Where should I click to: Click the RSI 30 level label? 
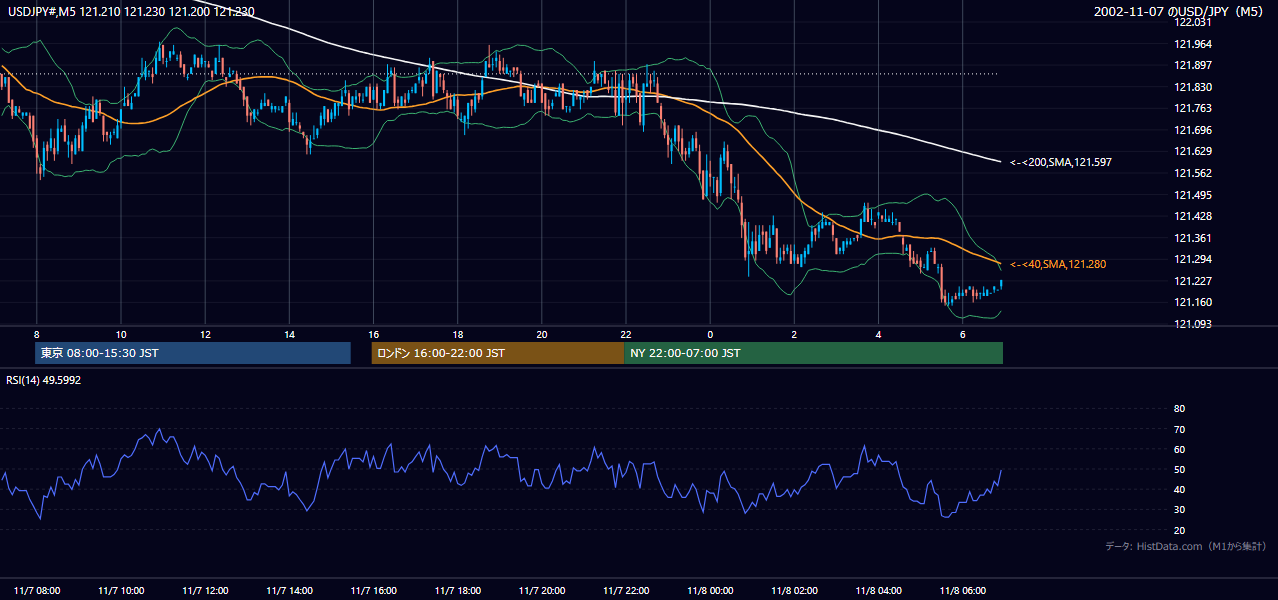(1179, 510)
